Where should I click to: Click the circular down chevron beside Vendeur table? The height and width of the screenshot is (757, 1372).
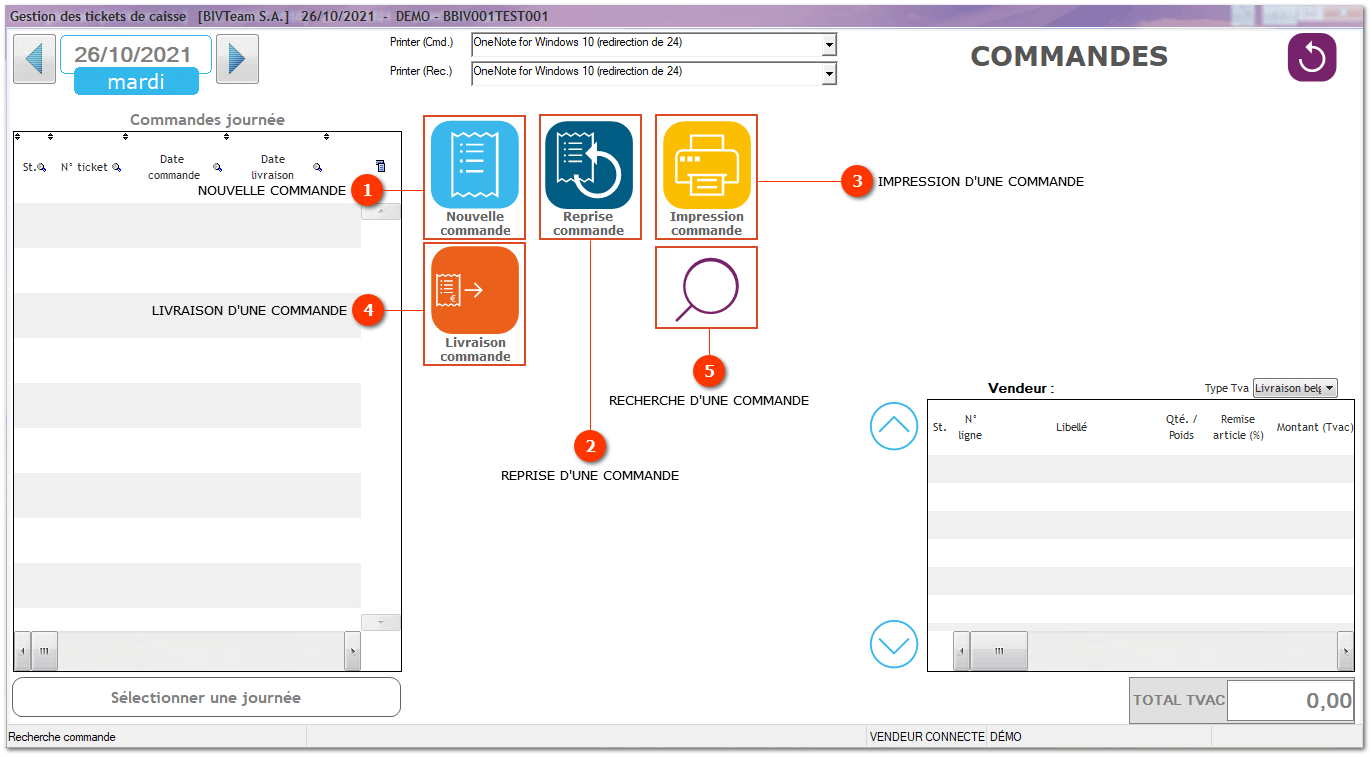[893, 644]
